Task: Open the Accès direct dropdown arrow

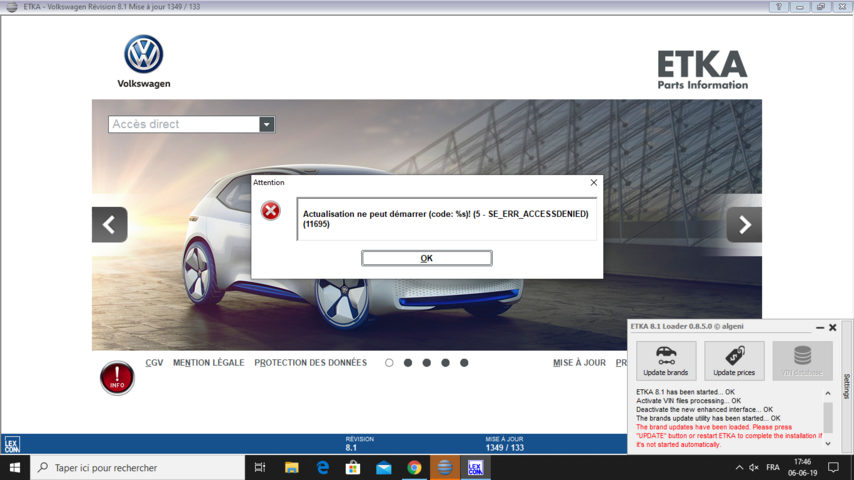Action: point(266,124)
